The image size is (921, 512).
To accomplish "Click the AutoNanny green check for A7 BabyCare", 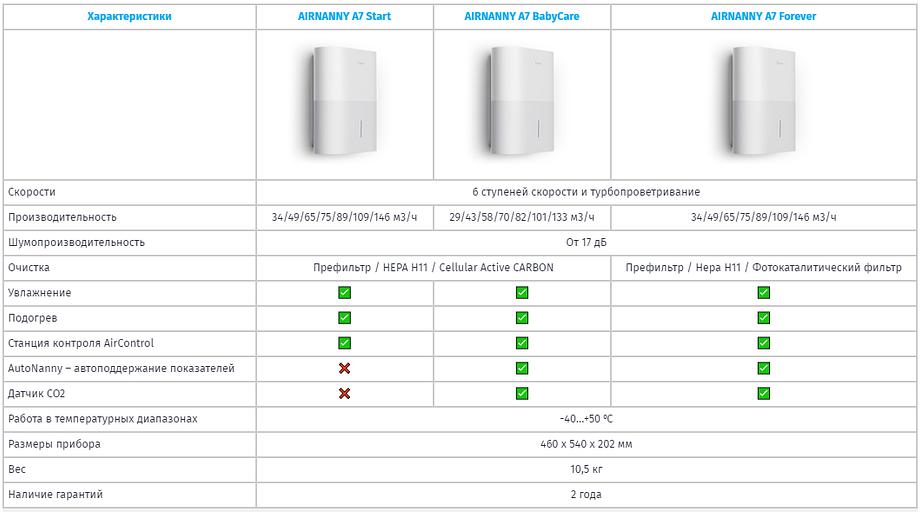I will point(521,368).
